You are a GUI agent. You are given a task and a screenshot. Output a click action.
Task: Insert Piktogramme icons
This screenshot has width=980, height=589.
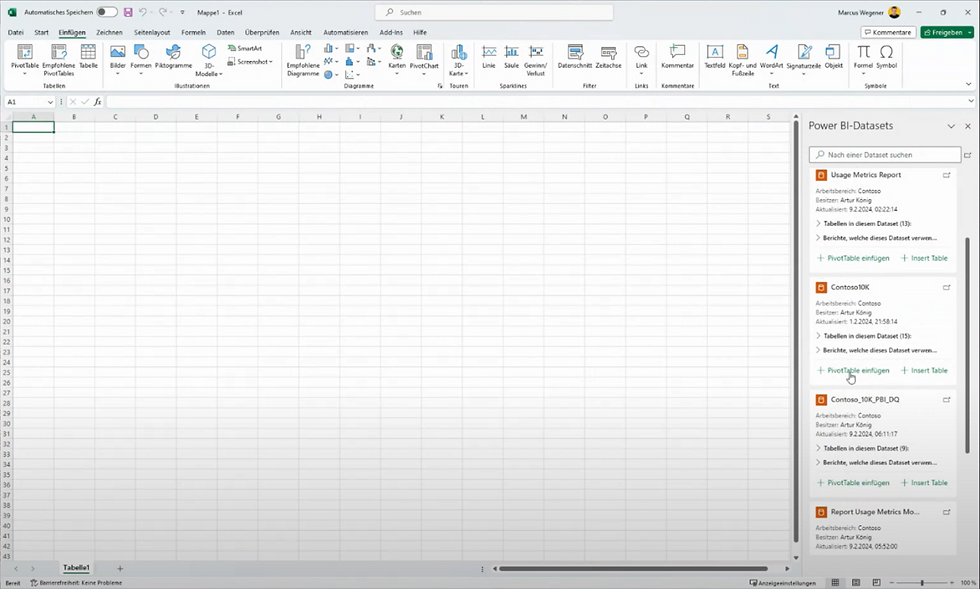coord(173,56)
